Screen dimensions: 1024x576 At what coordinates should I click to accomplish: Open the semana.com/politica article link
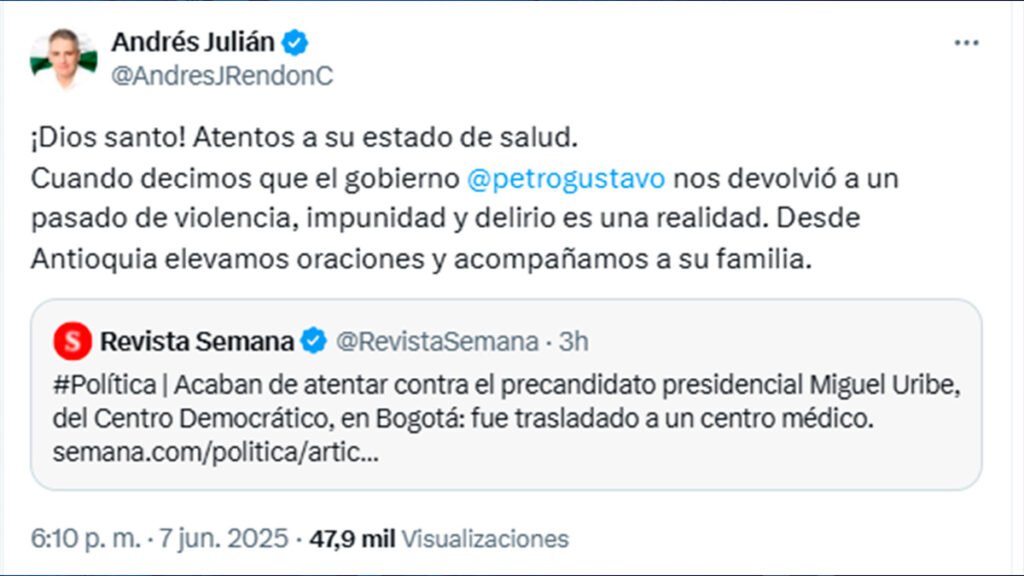tap(215, 452)
